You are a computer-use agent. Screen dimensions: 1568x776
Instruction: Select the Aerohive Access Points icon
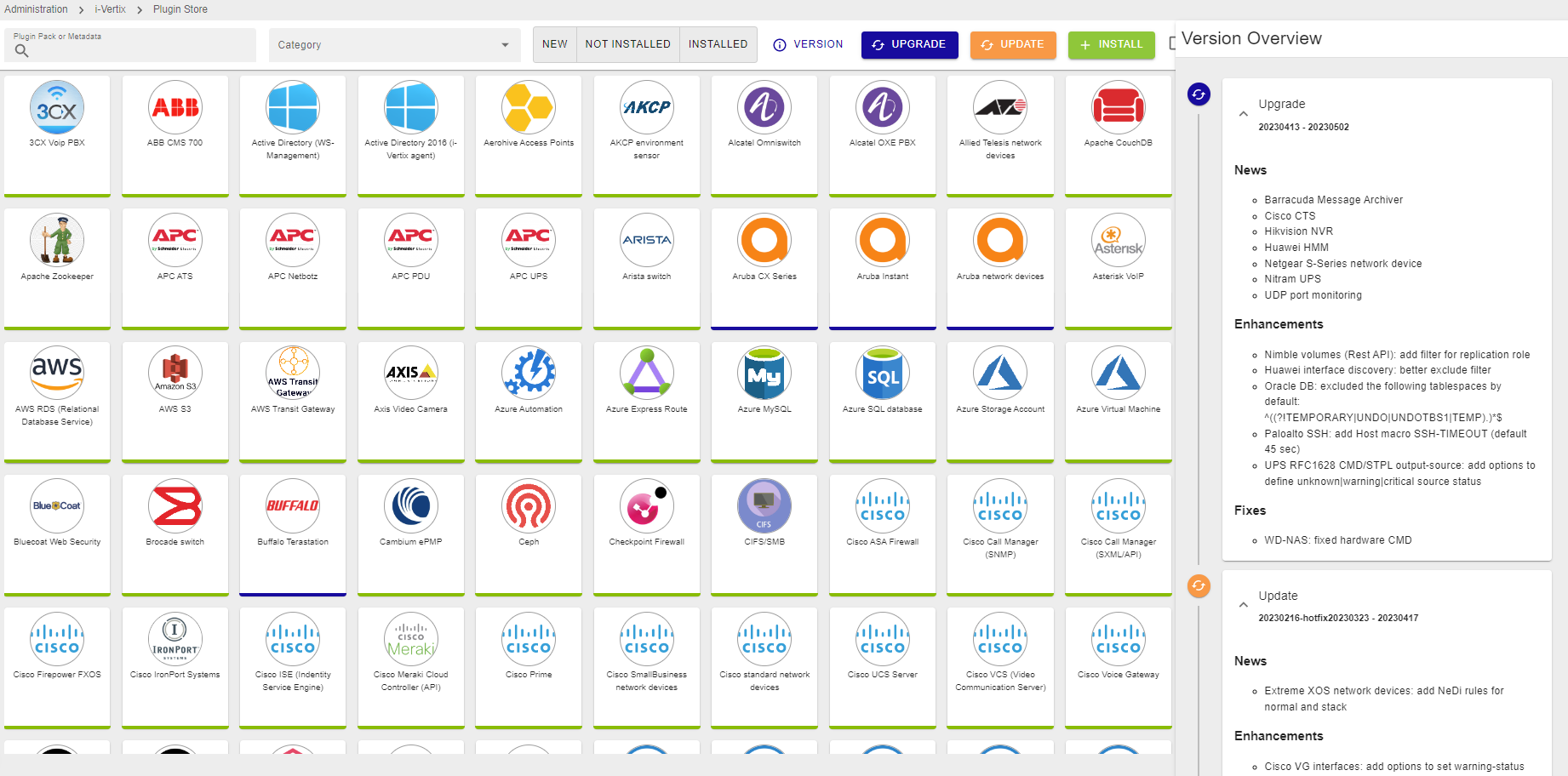pyautogui.click(x=529, y=107)
